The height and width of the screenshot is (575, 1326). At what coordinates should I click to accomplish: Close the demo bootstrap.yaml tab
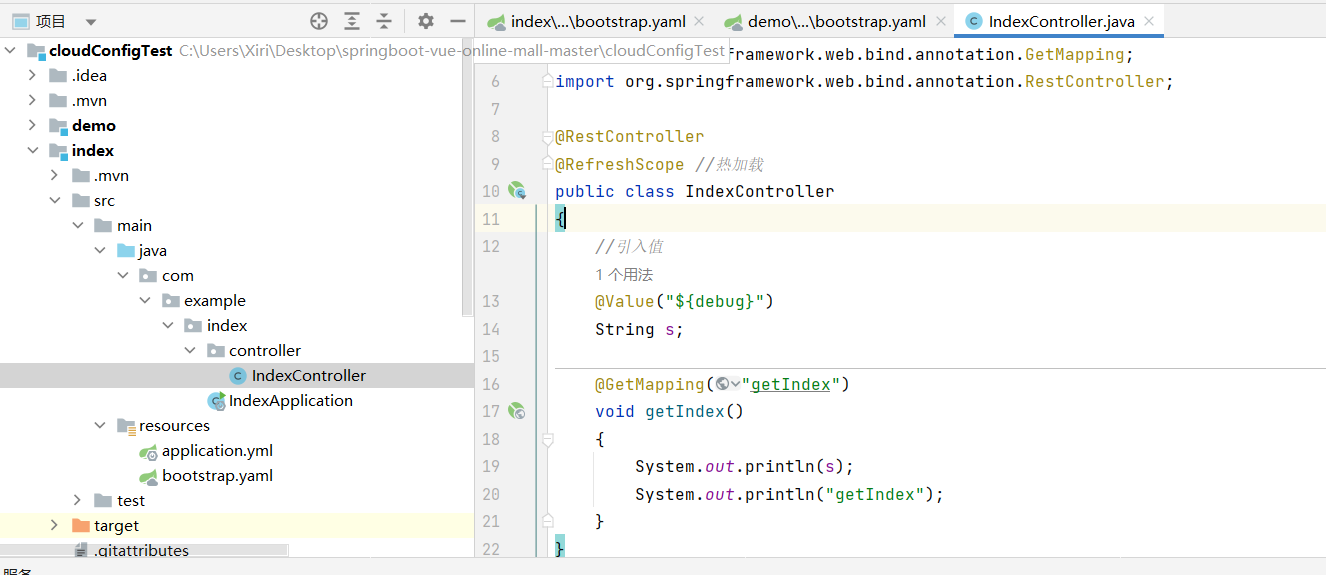(x=940, y=21)
